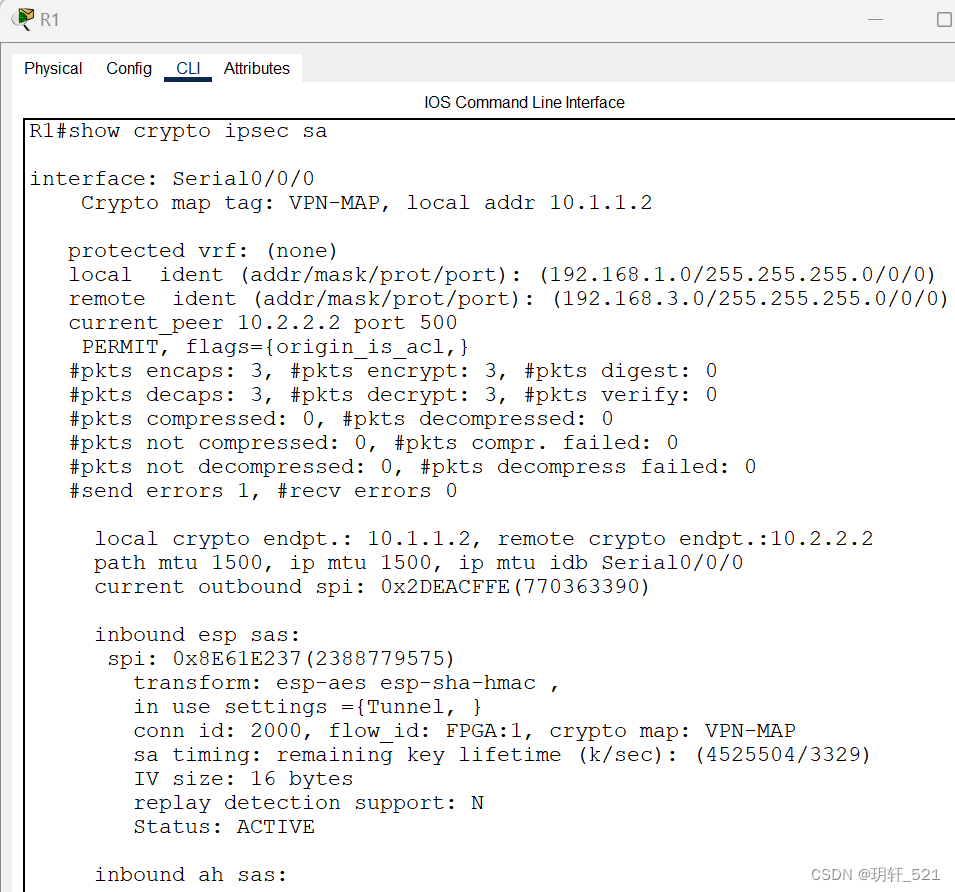The width and height of the screenshot is (955, 892).
Task: Click the 'PERMIT, flags={origin_is_acl,}' line
Action: 275,346
